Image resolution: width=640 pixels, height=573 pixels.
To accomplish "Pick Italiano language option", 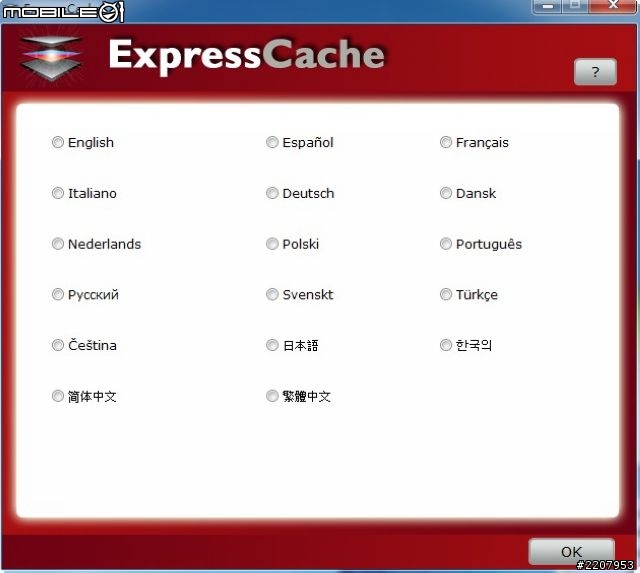I will (58, 193).
